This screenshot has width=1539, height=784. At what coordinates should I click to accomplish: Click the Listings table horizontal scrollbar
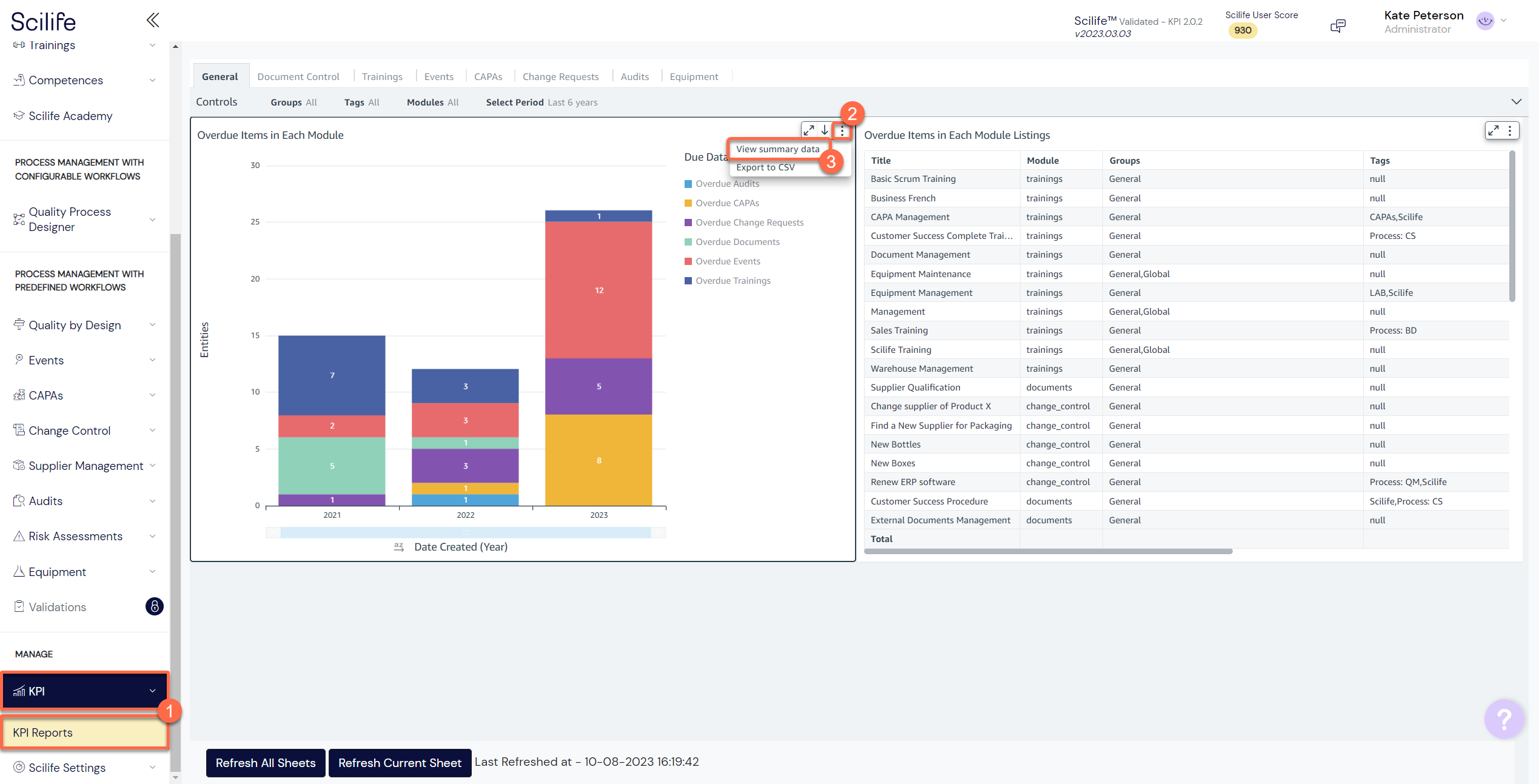1048,551
